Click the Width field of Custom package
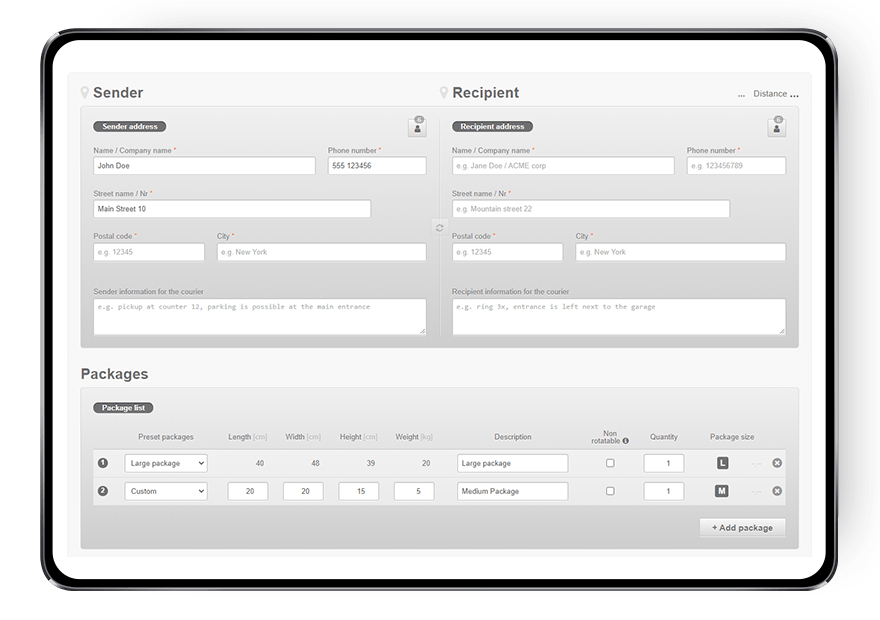Viewport: 880px width, 620px height. point(303,491)
